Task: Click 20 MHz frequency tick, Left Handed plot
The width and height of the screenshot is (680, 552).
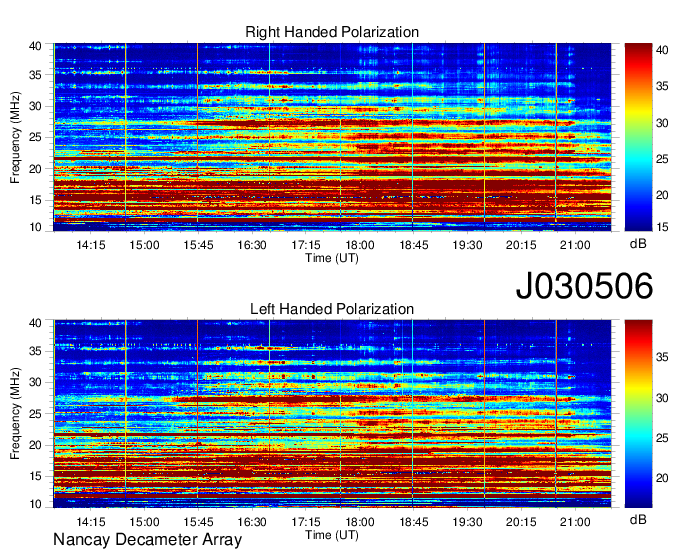Action: tap(35, 445)
